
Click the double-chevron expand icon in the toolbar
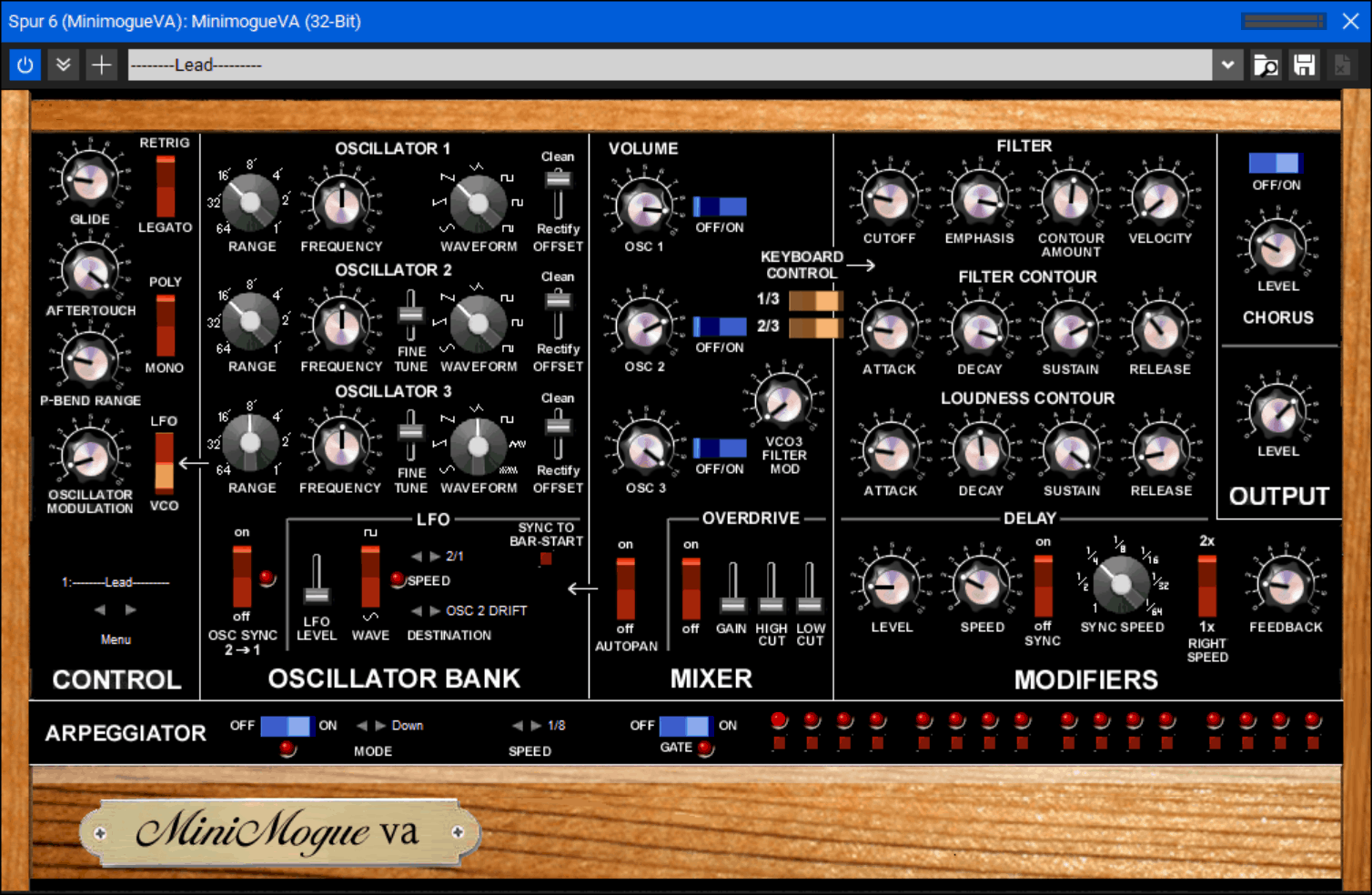(x=63, y=65)
